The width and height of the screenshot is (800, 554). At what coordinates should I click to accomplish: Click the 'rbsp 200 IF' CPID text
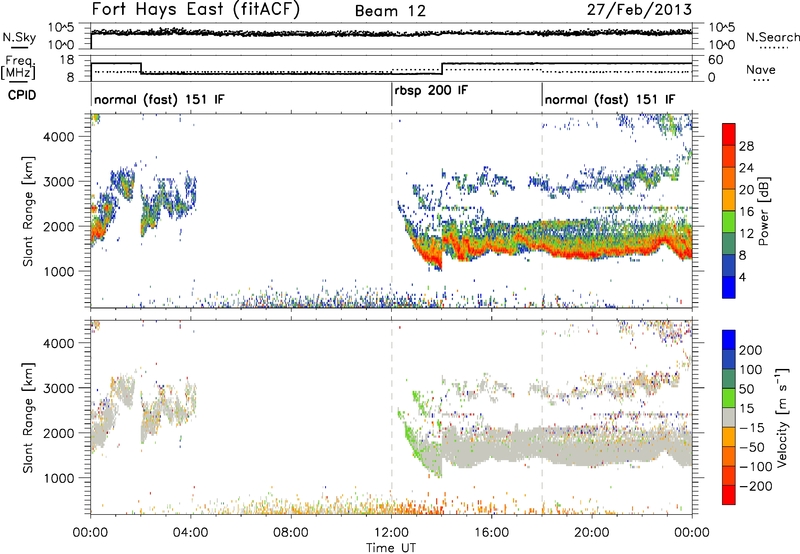pos(431,91)
